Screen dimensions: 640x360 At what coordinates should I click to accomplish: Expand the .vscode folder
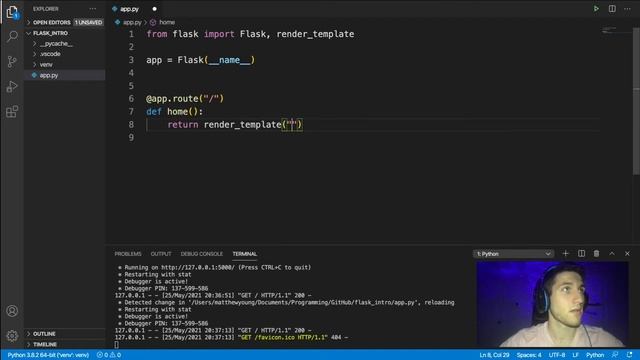(x=50, y=54)
